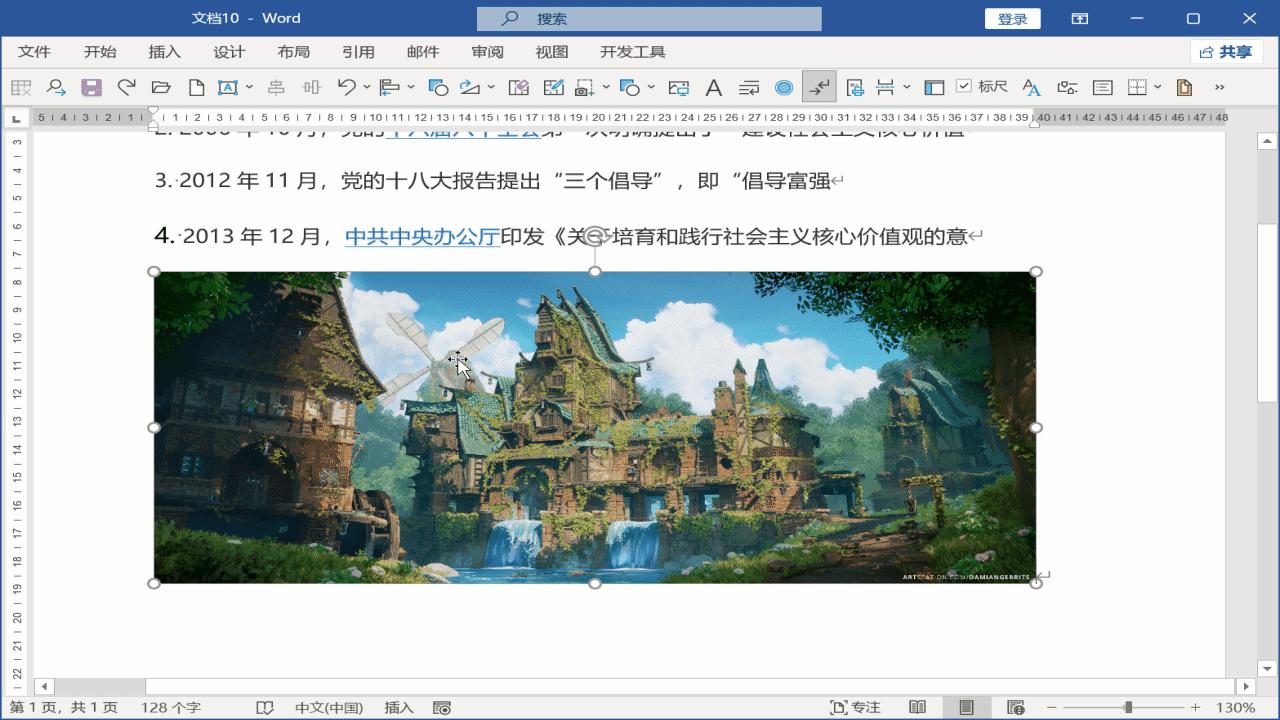The height and width of the screenshot is (720, 1280).
Task: Open Ribbon Display Options button
Action: click(x=1080, y=19)
